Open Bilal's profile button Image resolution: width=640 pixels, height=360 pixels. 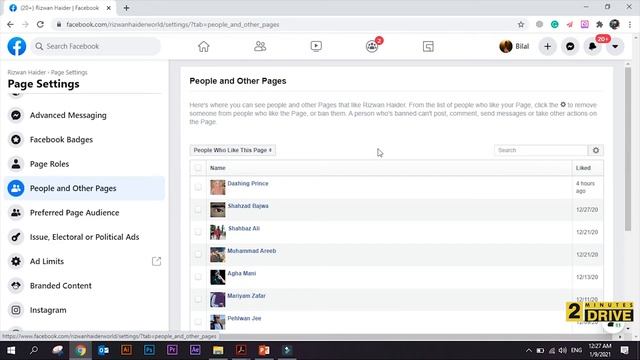click(514, 47)
